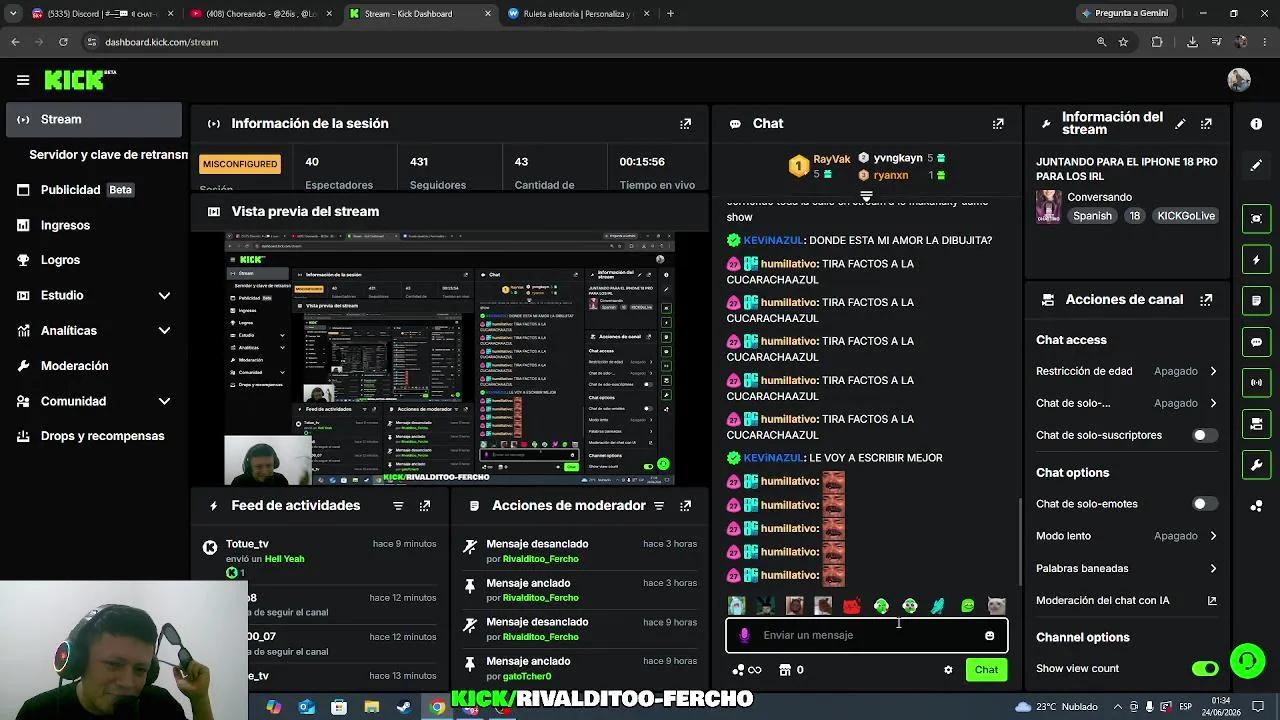Disable Show view count switch

click(1205, 669)
